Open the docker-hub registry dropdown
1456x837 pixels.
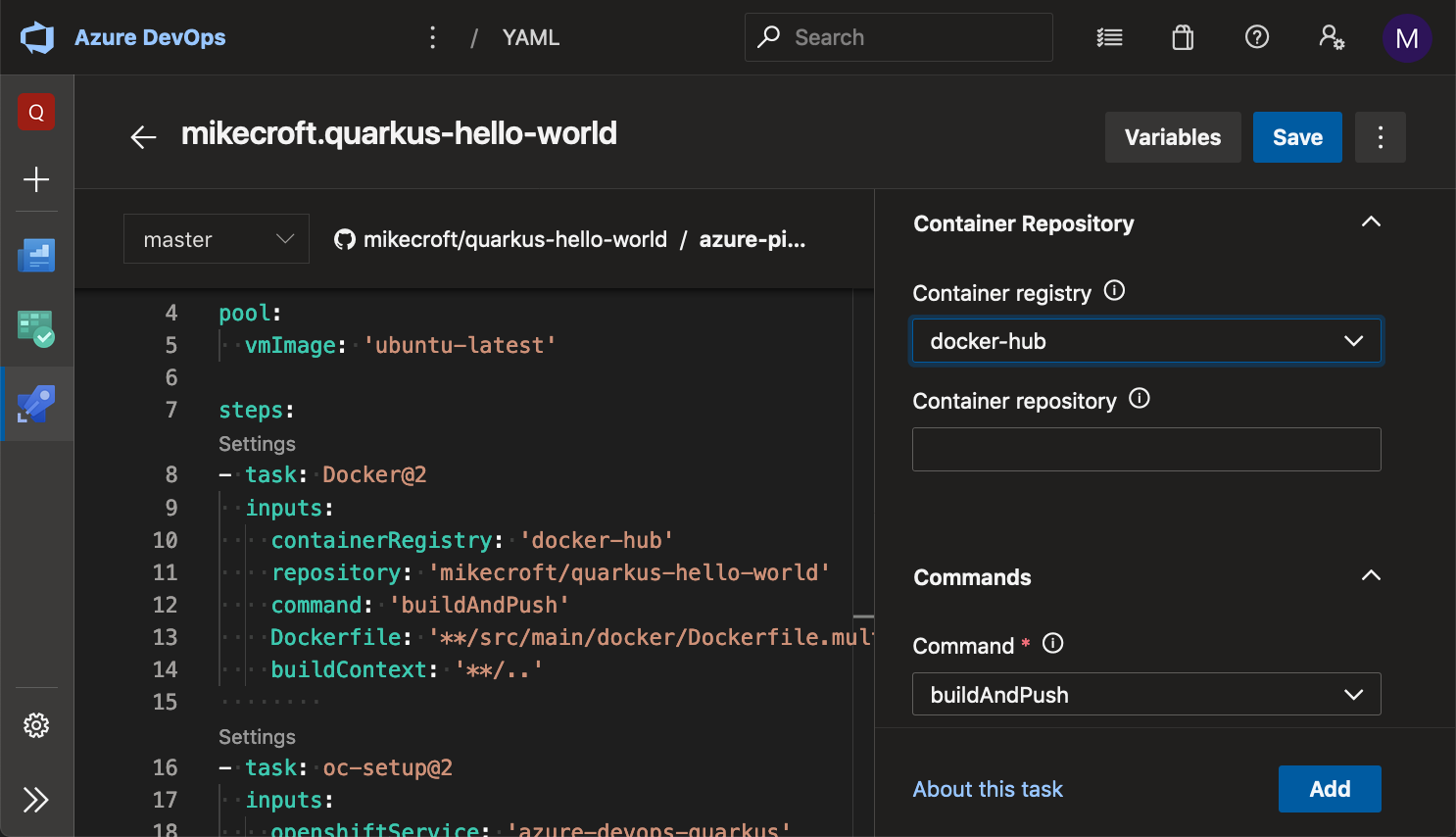(x=1146, y=341)
